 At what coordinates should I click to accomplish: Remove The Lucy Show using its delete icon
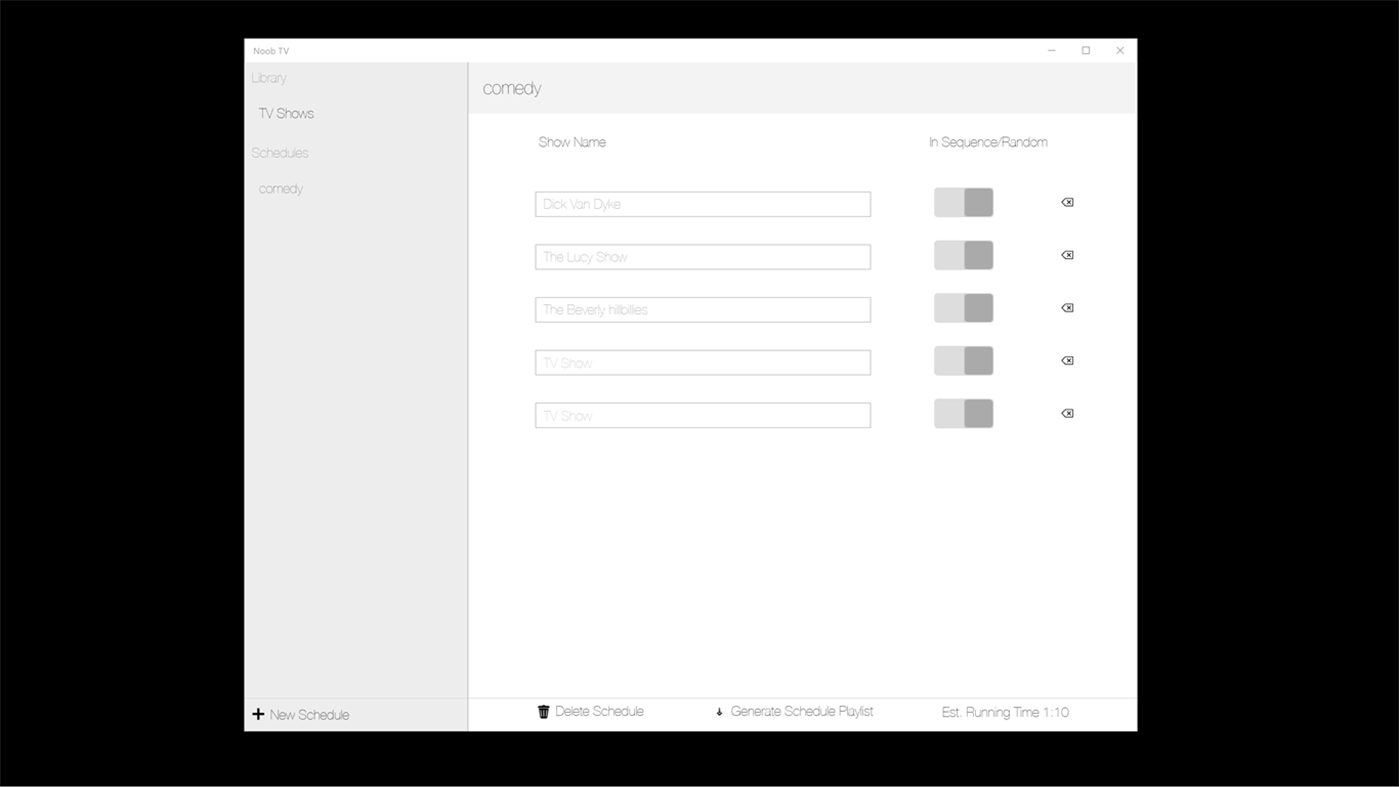[x=1067, y=255]
